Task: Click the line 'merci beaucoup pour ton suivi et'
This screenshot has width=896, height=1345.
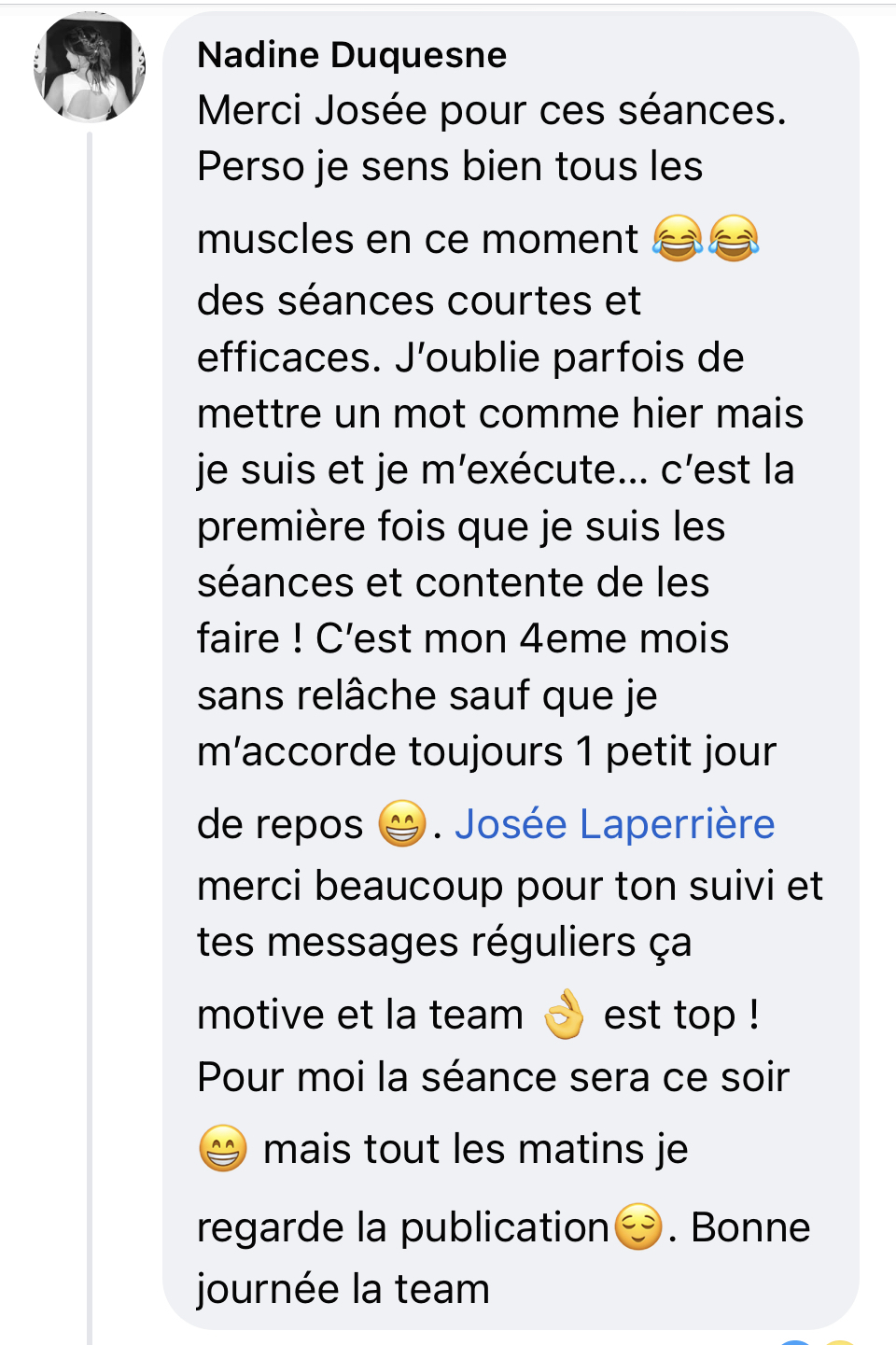Action: click(x=511, y=886)
